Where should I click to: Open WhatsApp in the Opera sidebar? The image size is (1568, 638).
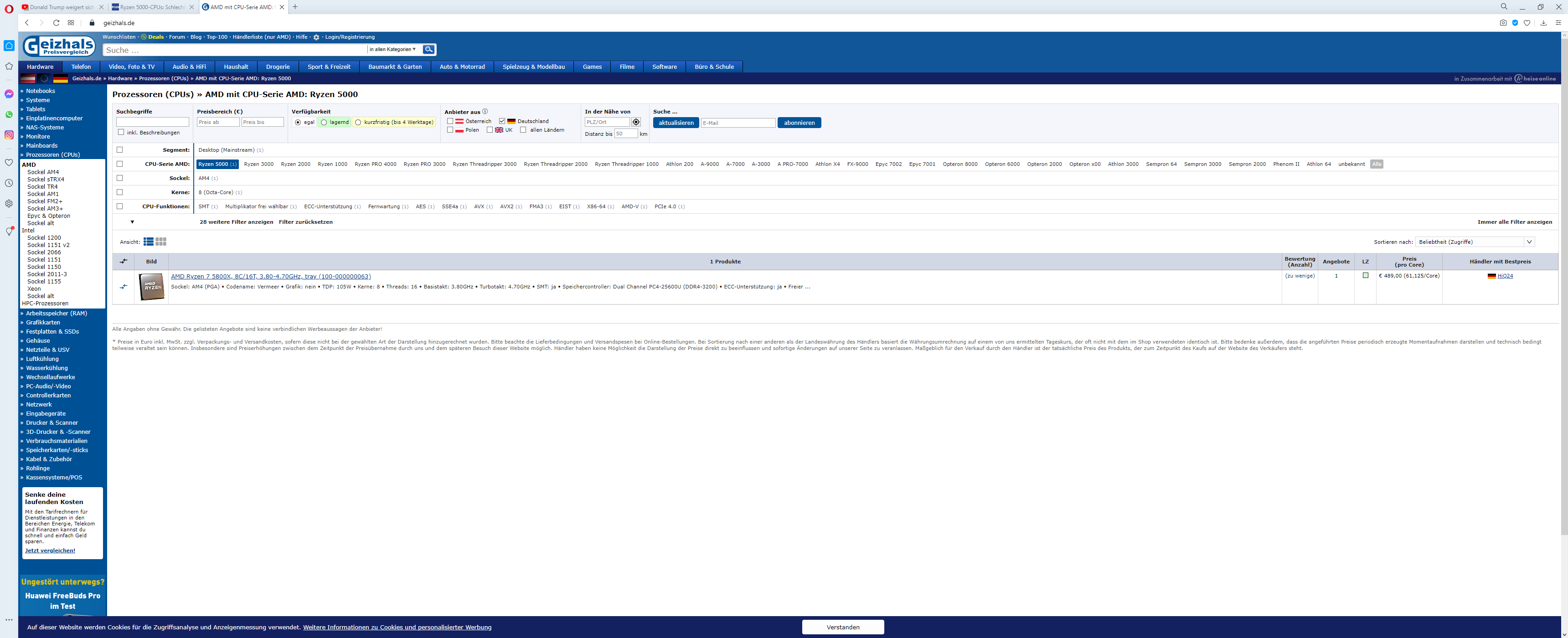tap(9, 114)
